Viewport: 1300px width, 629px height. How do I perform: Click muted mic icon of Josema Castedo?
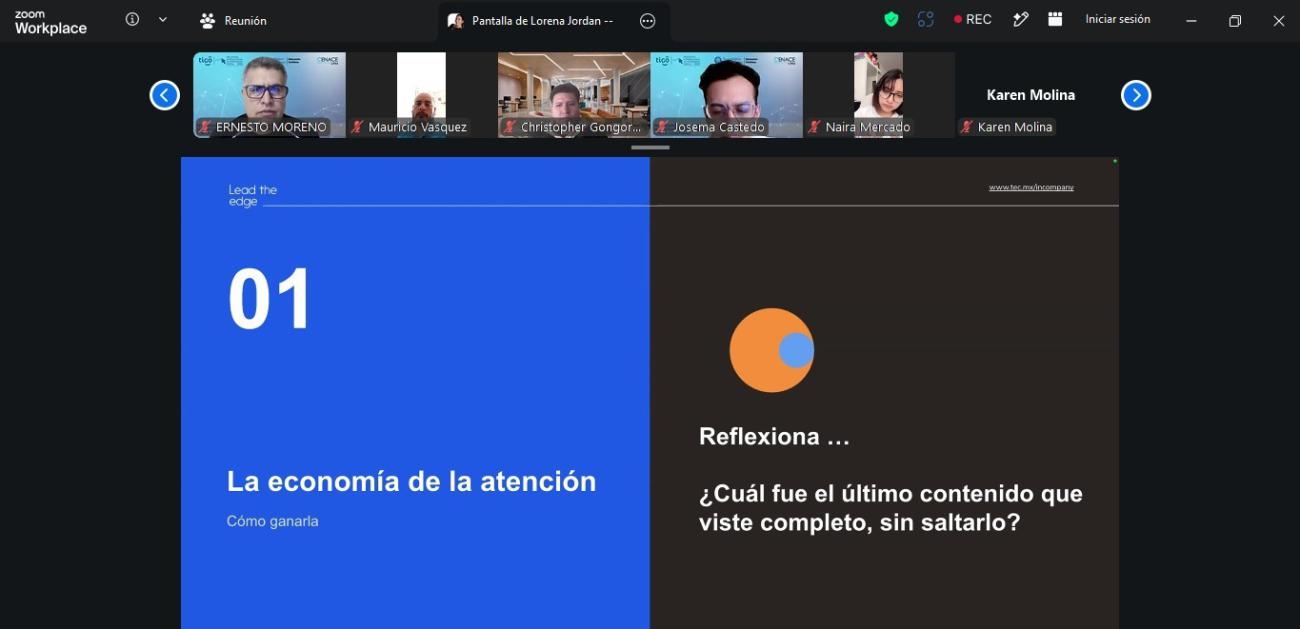point(662,127)
